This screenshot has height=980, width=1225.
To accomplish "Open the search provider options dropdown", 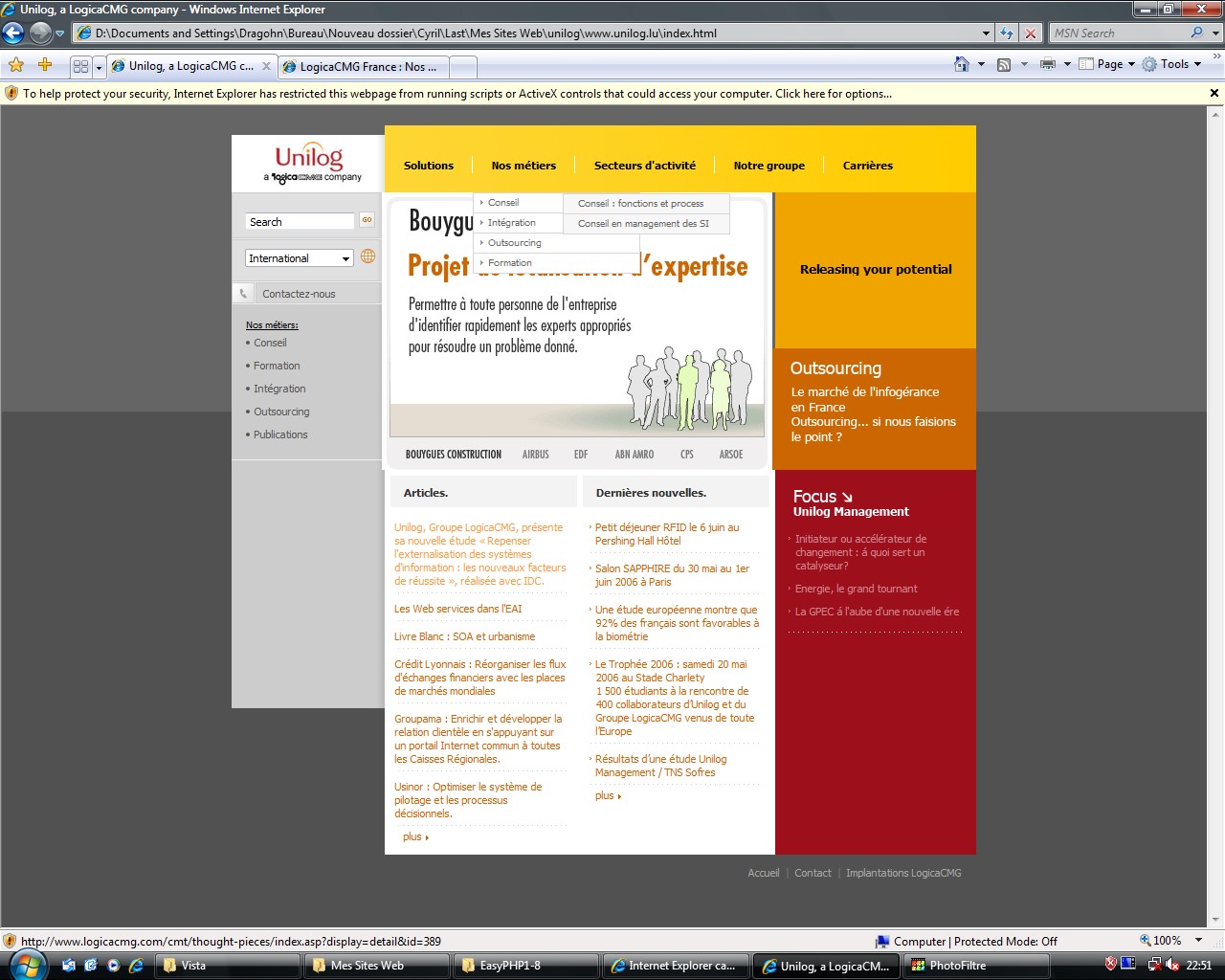I will 1215,33.
